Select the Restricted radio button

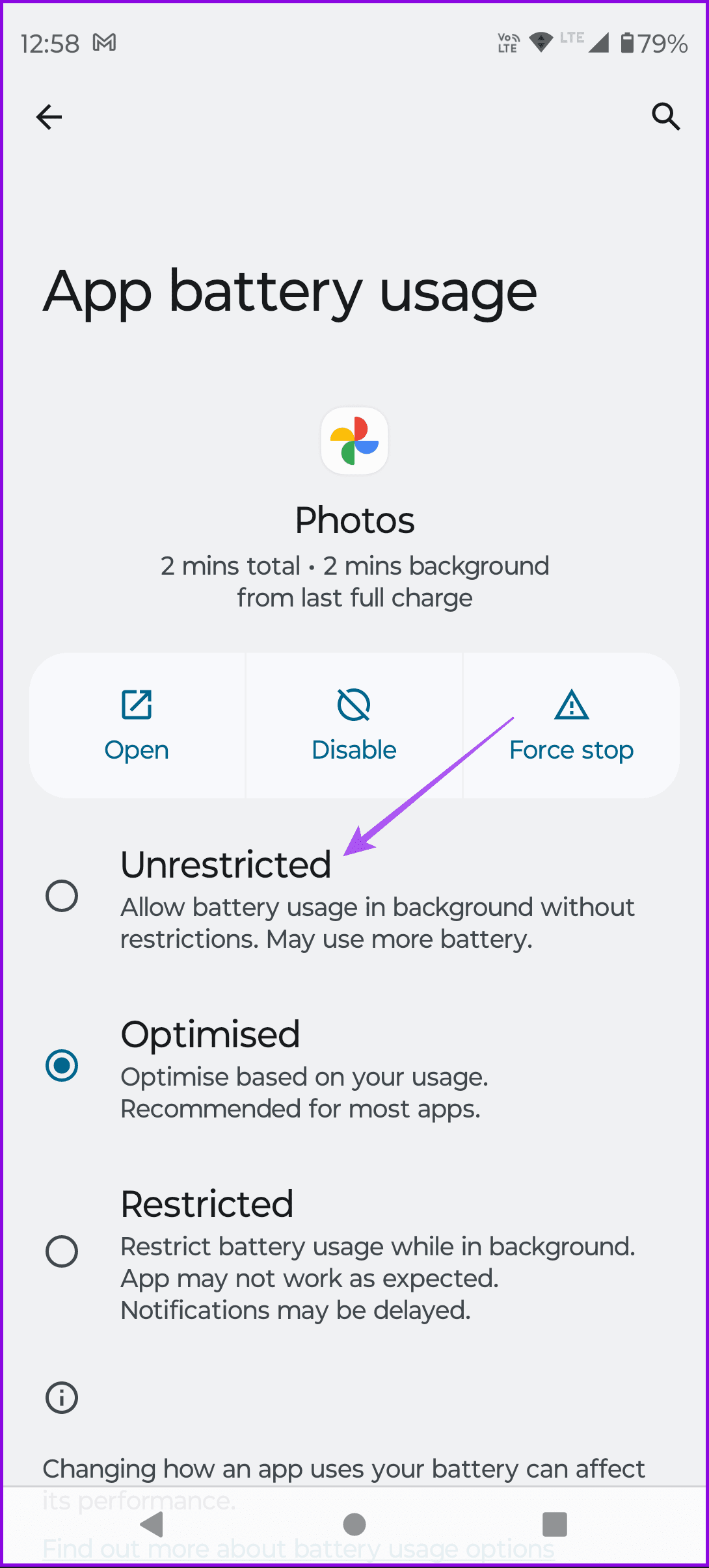61,1251
